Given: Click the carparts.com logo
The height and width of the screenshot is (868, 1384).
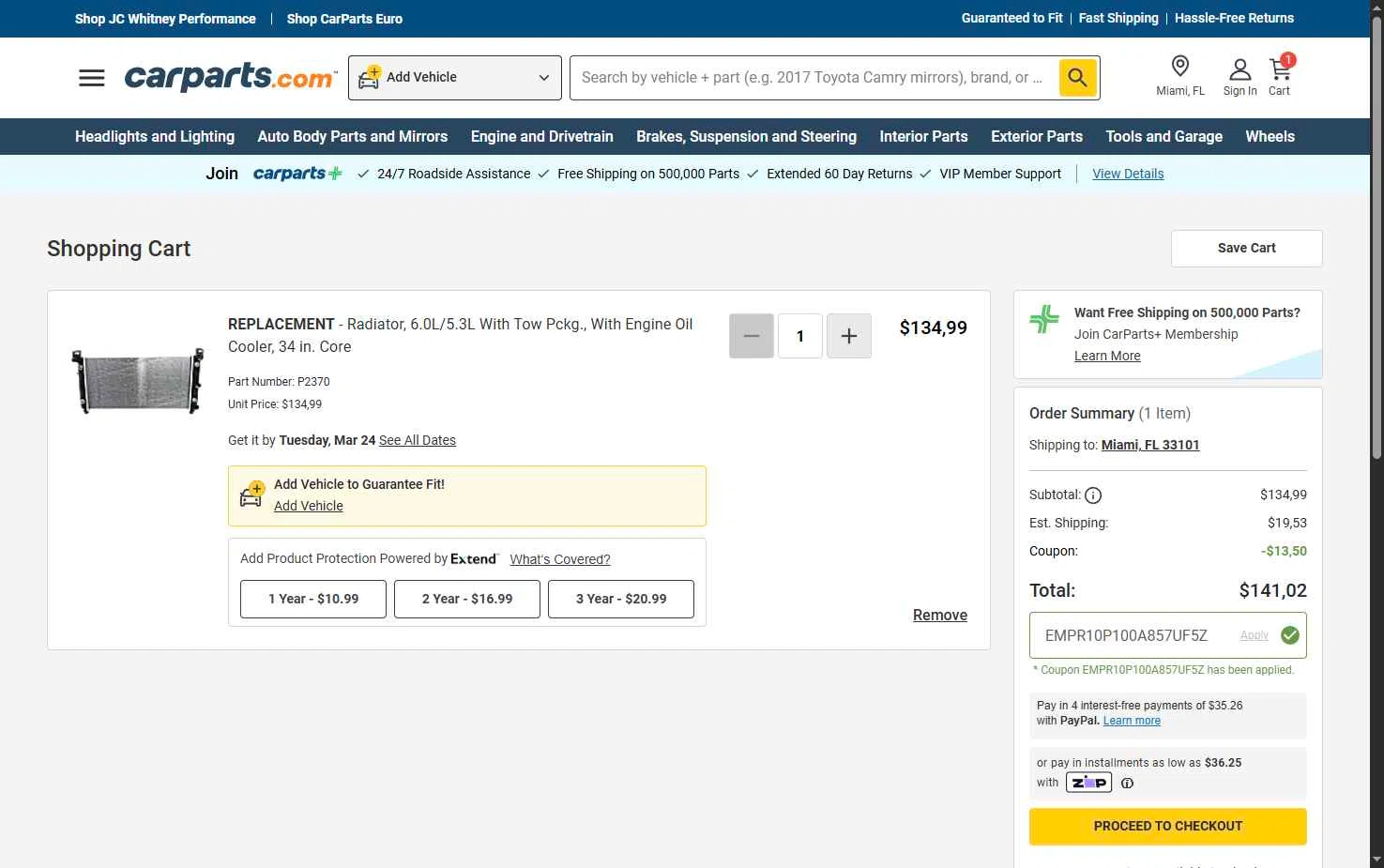Looking at the screenshot, I should coord(231,77).
